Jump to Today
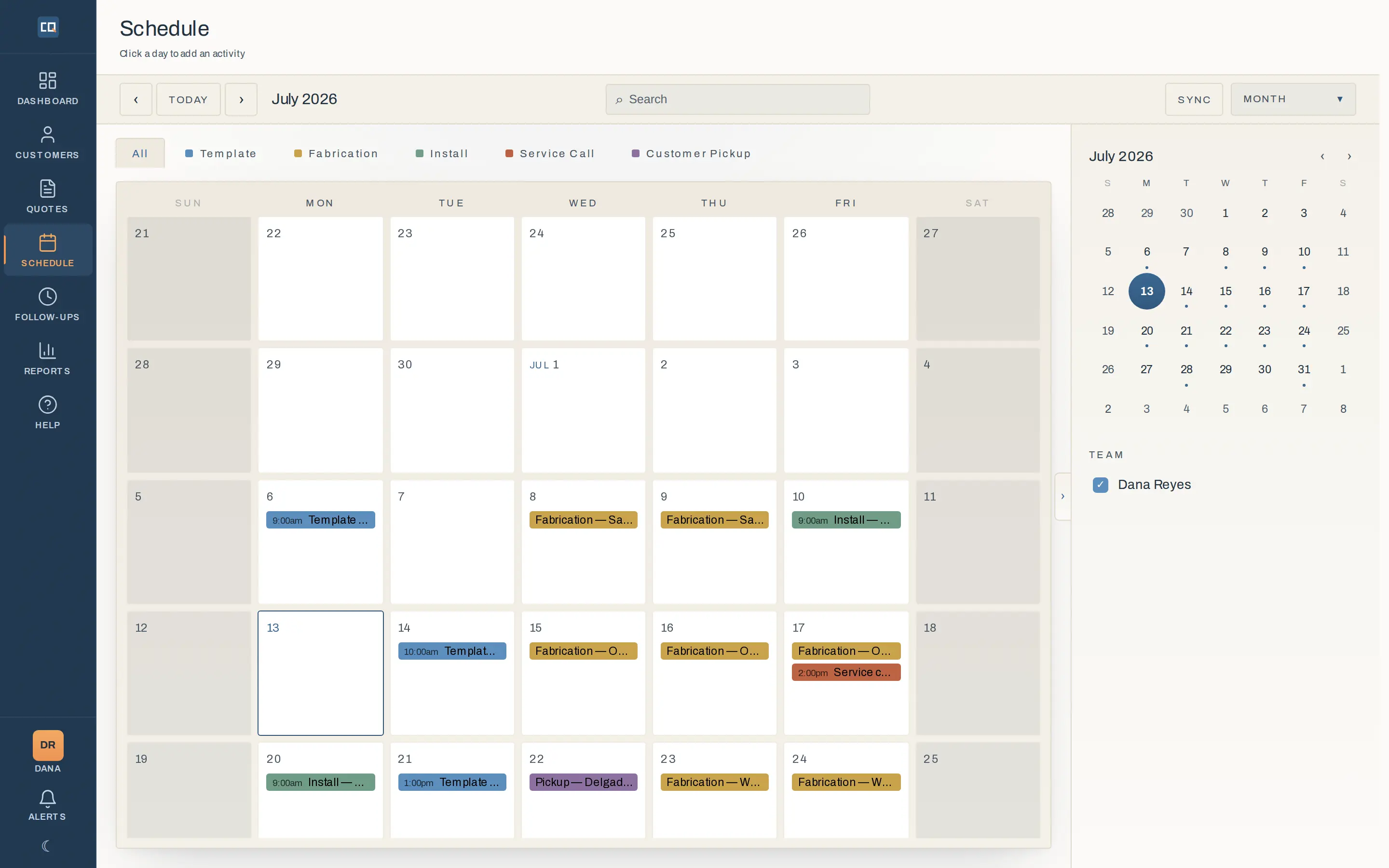This screenshot has width=1389, height=868. pos(188,99)
